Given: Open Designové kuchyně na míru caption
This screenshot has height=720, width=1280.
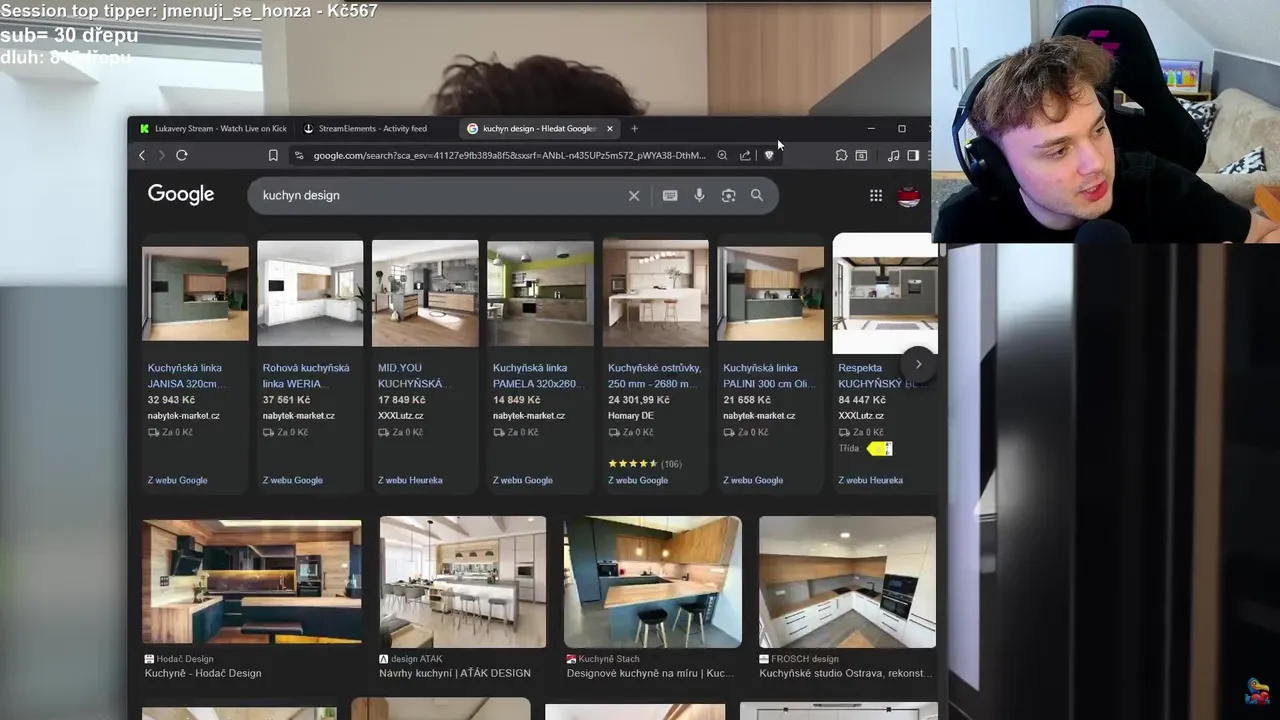Looking at the screenshot, I should (651, 673).
